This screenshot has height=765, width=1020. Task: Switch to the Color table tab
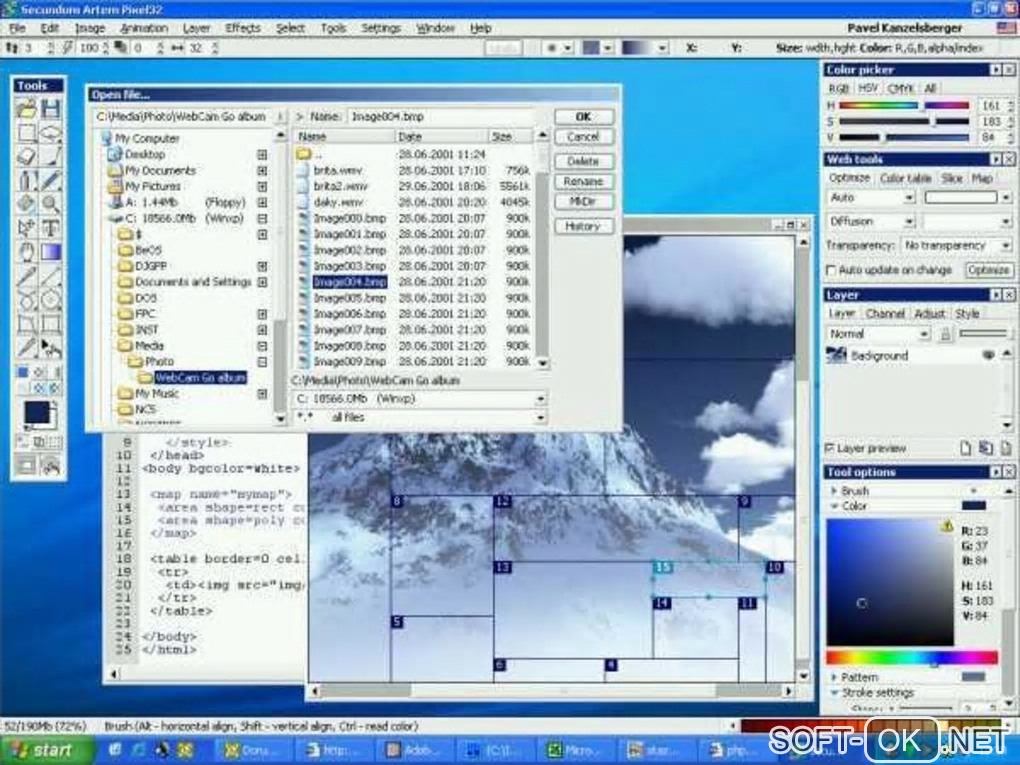[x=906, y=178]
